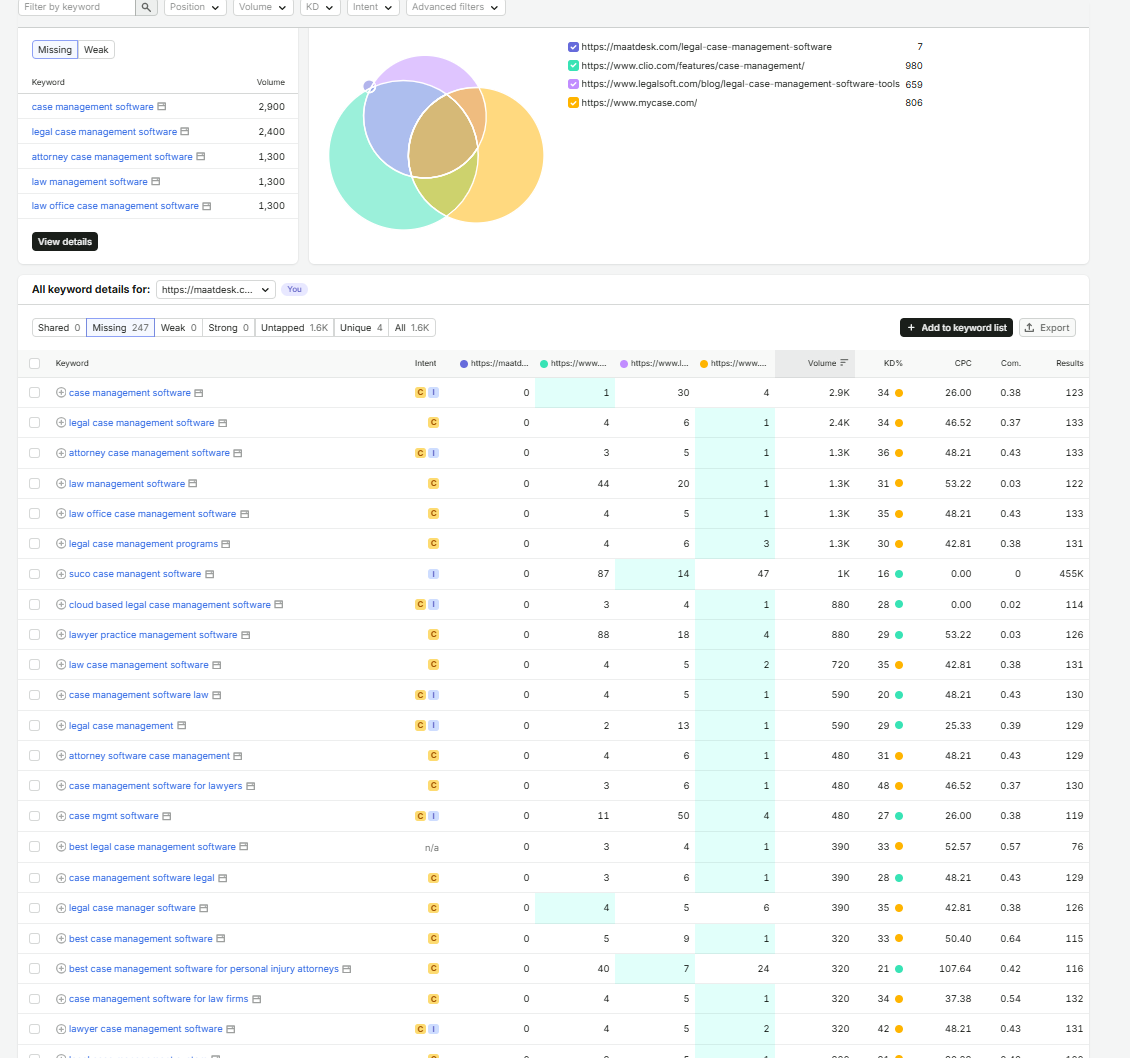
Task: Open SERP icon for 'legal case management programs' table row
Action: click(226, 544)
